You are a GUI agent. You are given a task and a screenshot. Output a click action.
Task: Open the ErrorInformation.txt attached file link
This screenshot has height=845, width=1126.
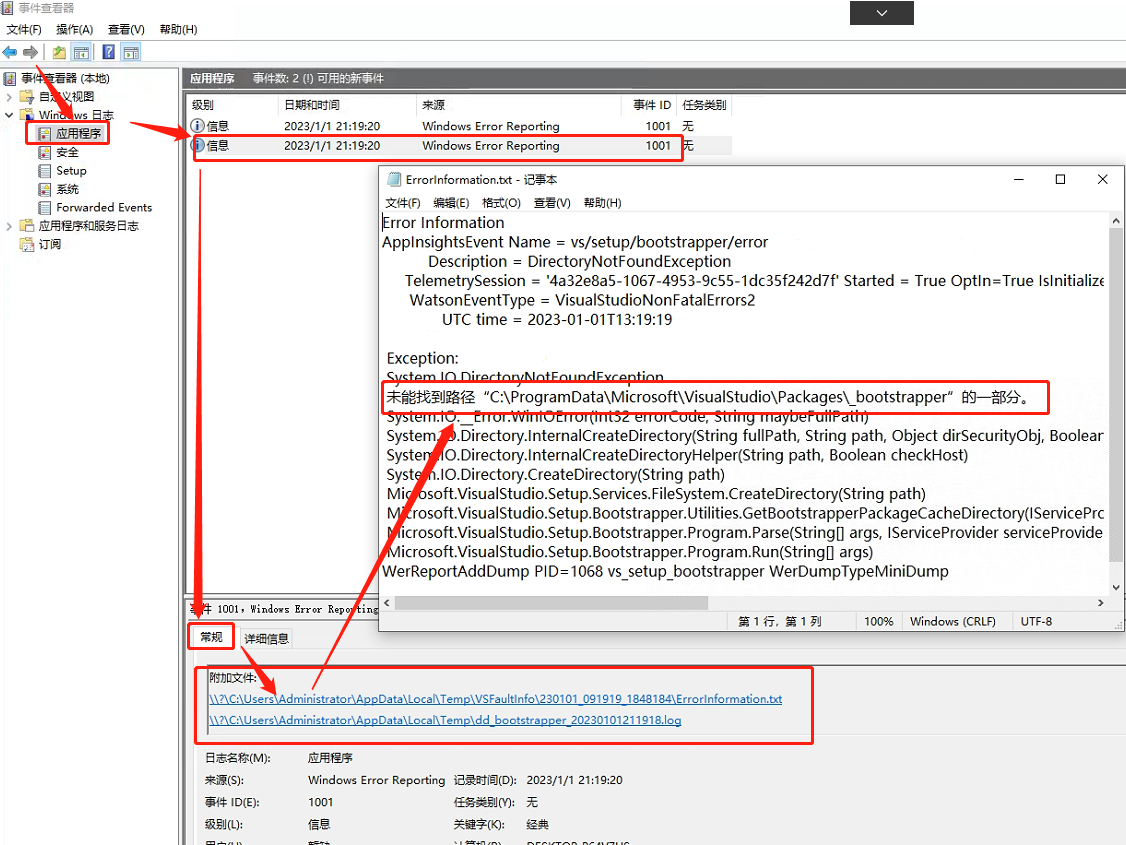495,699
